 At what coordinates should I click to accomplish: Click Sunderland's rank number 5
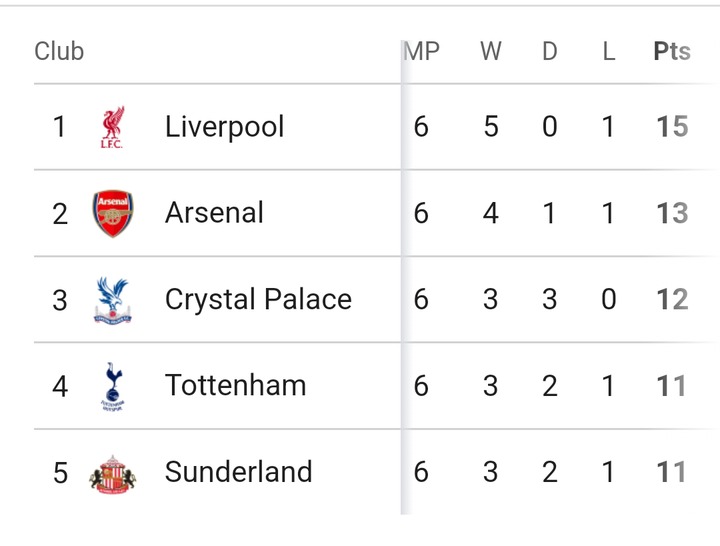(x=60, y=472)
